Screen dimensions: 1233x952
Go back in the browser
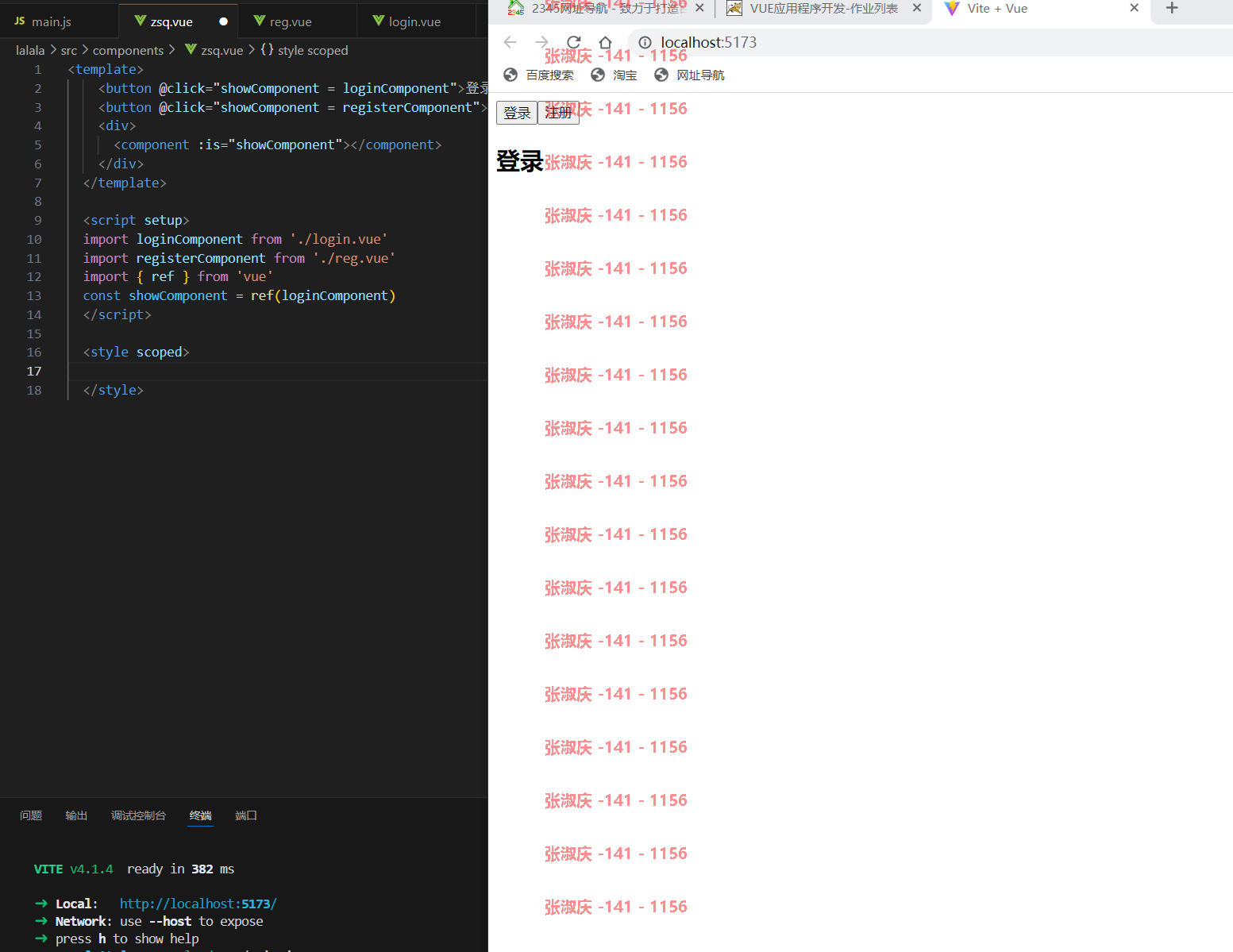[511, 42]
